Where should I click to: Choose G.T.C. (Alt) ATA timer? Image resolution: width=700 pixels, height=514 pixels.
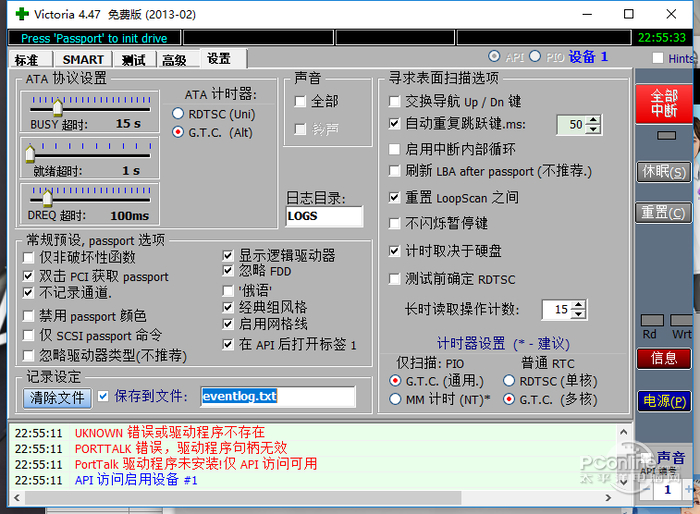pyautogui.click(x=178, y=132)
